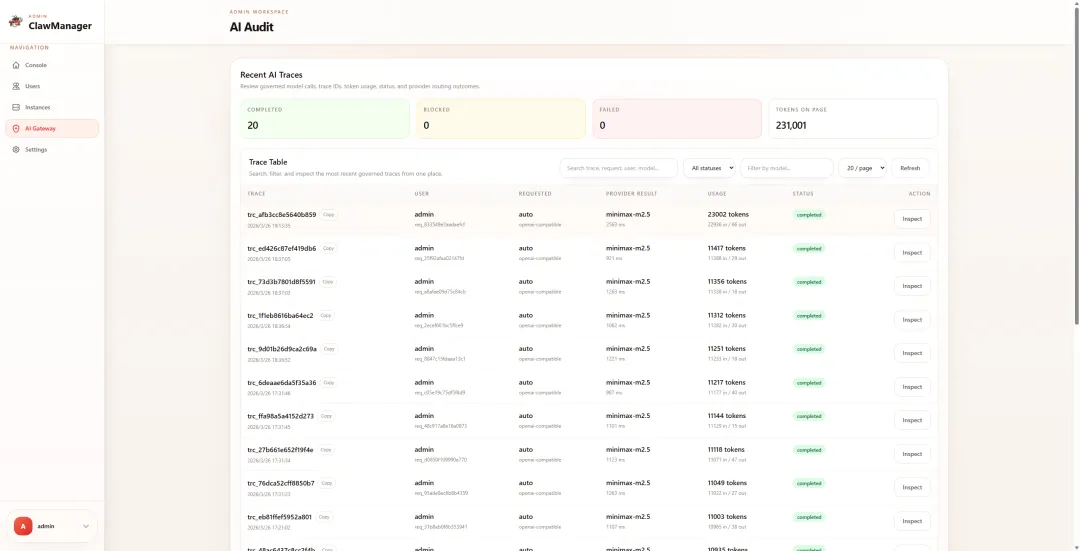Screen dimensions: 1080x551
Task: Click the 11118 tokens usage value
Action: (726, 450)
